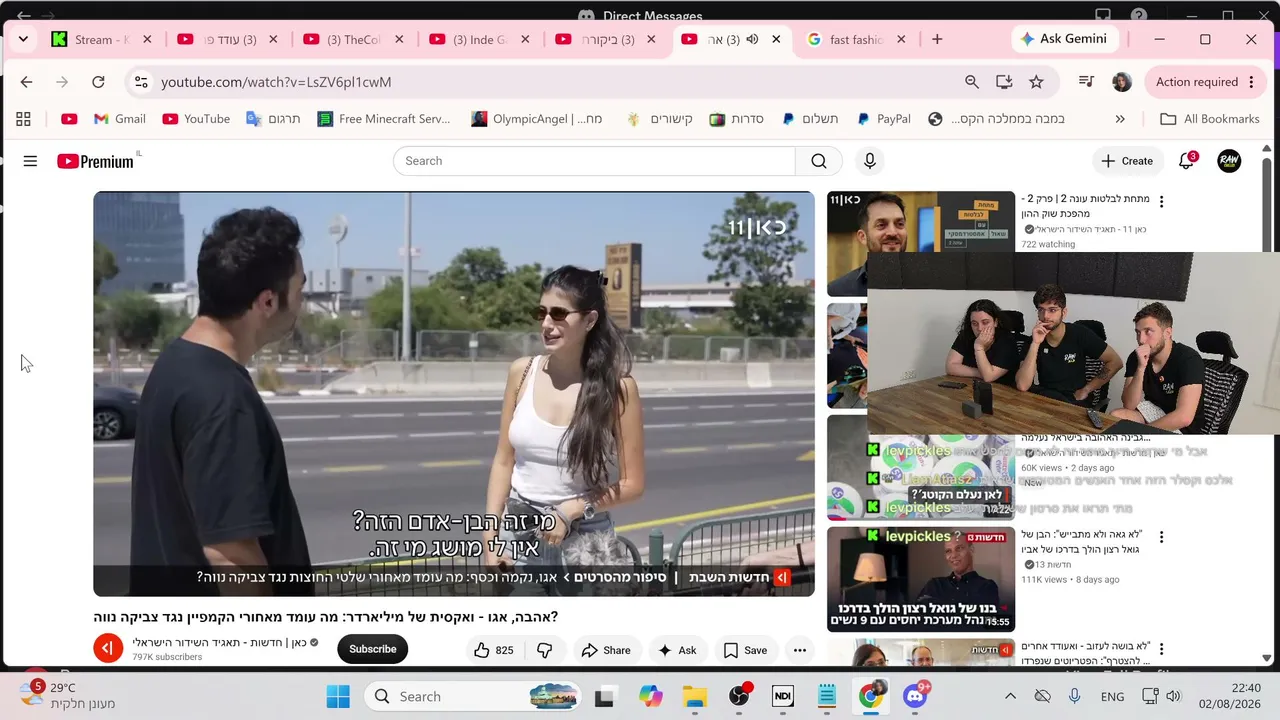Open Discord from the taskbar
The width and height of the screenshot is (1280, 720).
coord(915,696)
